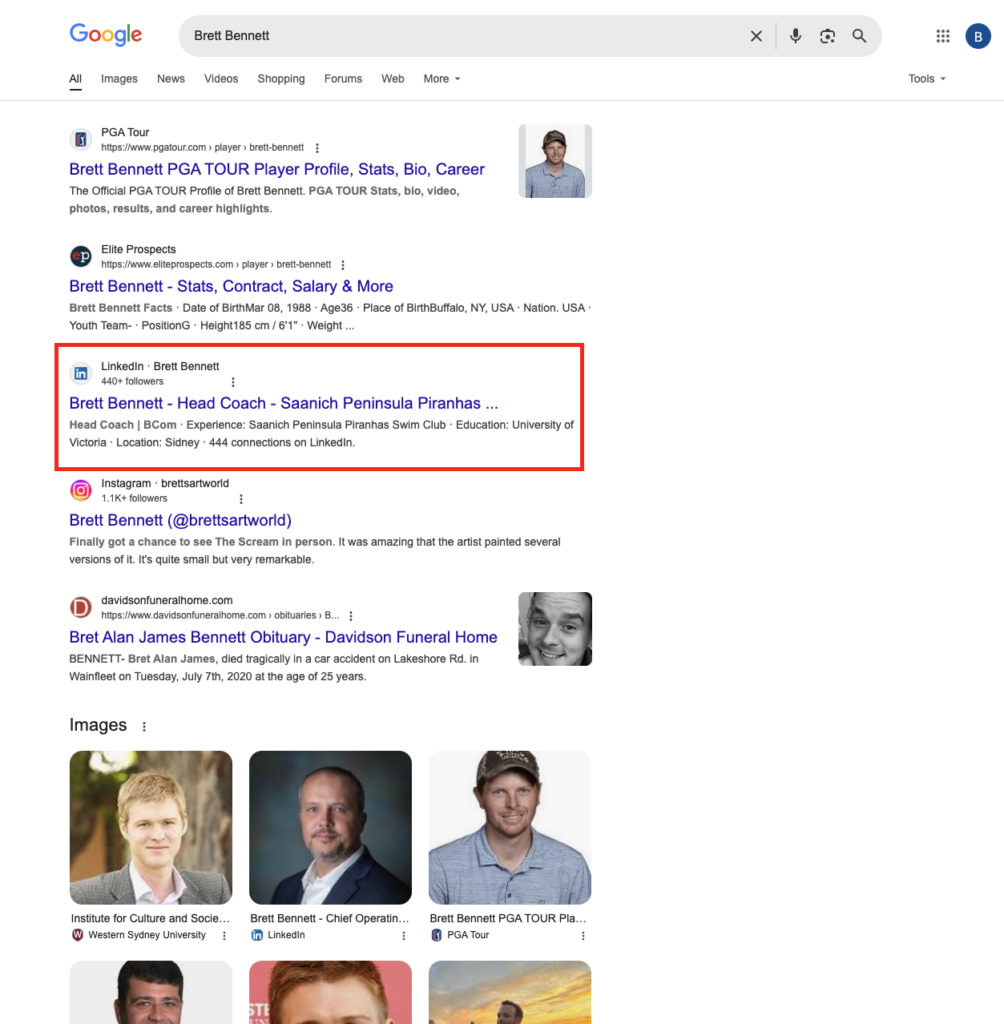
Task: Open the account avatar labeled B
Action: pyautogui.click(x=978, y=37)
